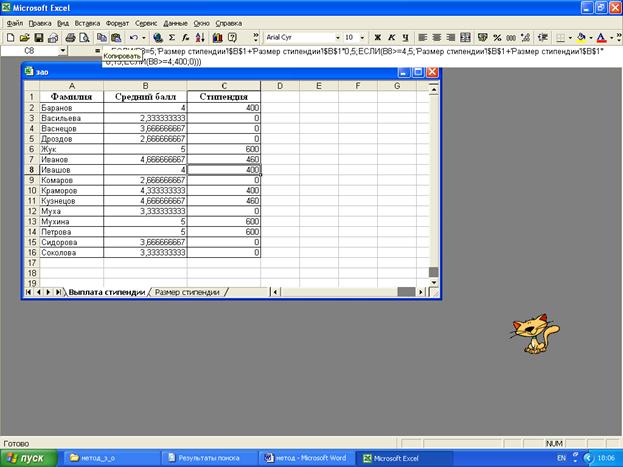Screen dimensions: 623x467
Task: Switch to метод - Microsoft Word taskbar button
Action: 306,458
